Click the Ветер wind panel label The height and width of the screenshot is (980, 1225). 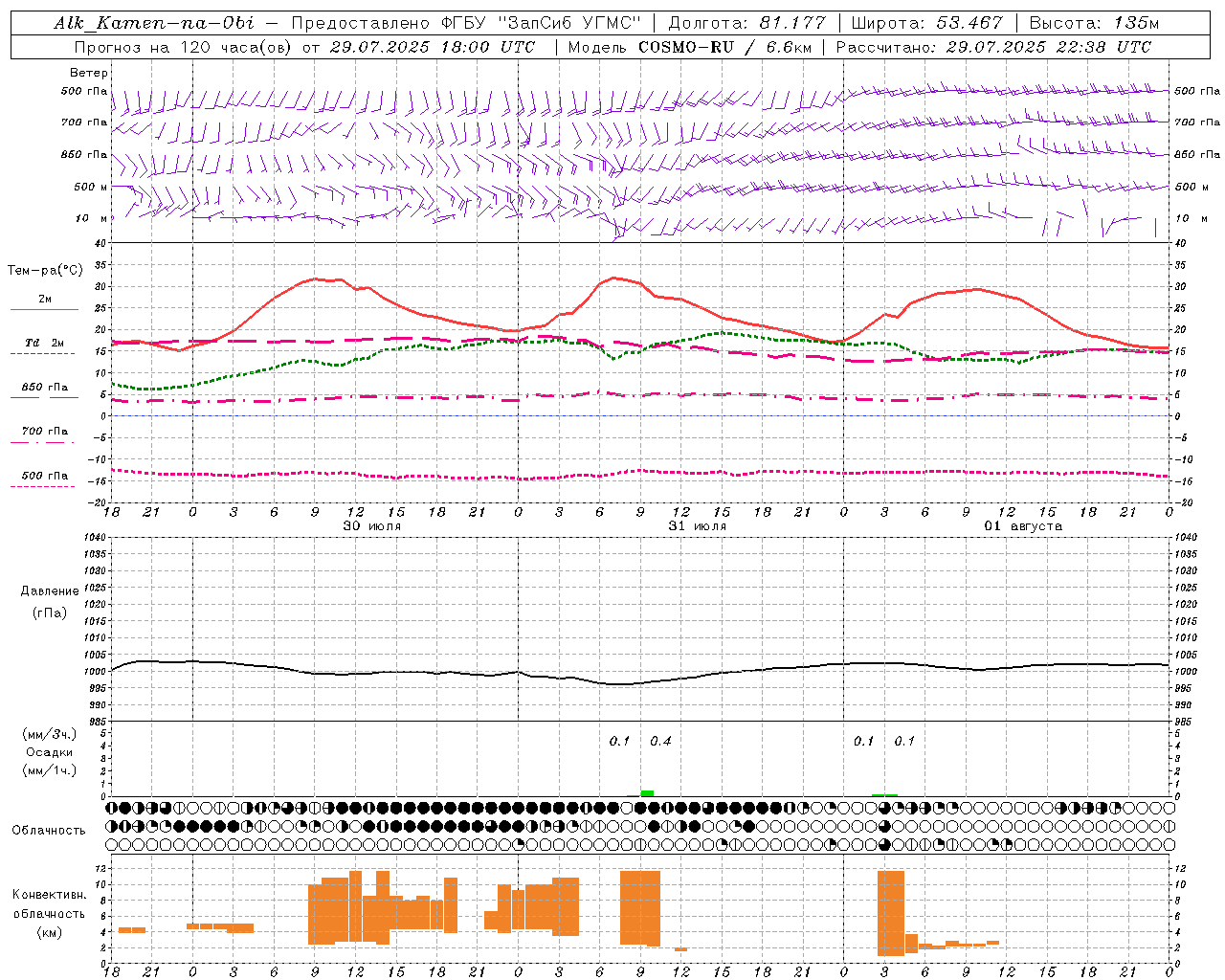coord(89,73)
